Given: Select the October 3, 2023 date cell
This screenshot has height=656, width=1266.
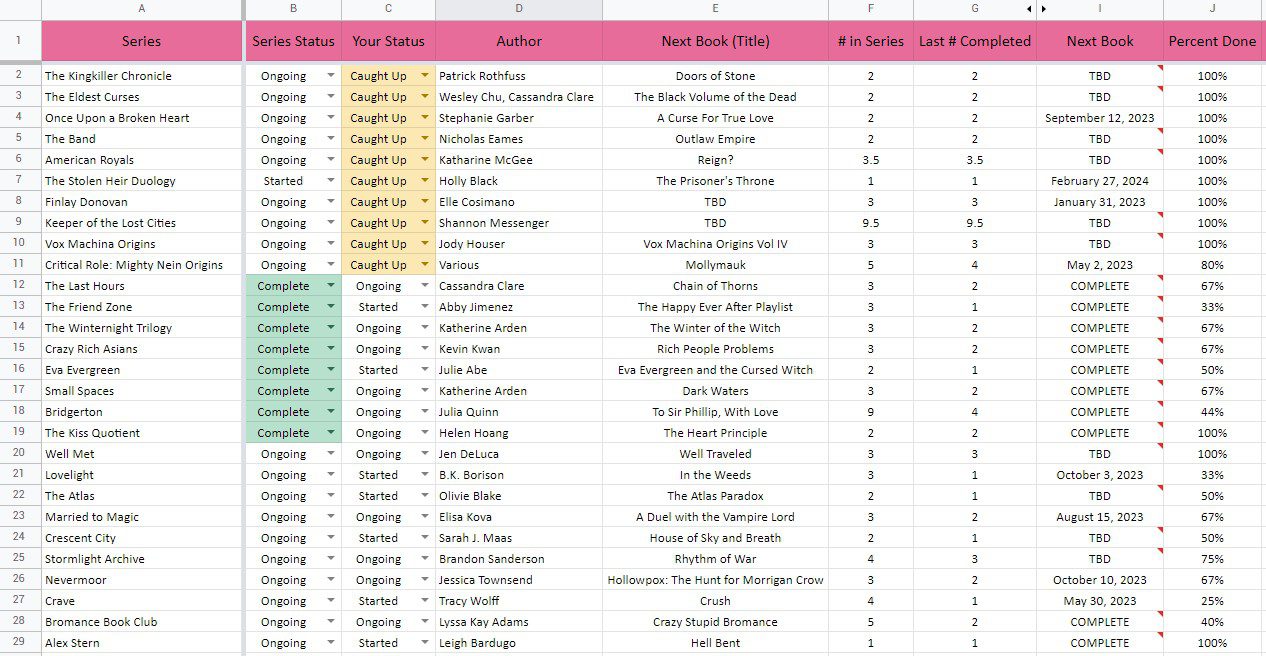Looking at the screenshot, I should [x=1100, y=475].
